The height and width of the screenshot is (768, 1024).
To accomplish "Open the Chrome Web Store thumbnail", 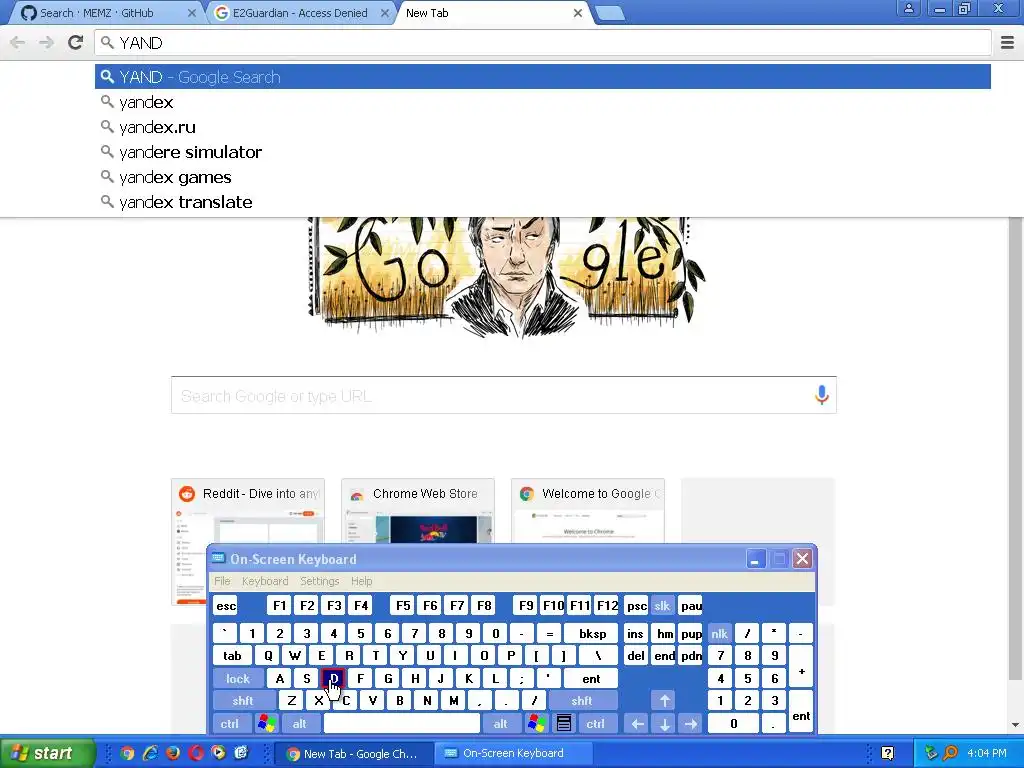I will [x=418, y=511].
